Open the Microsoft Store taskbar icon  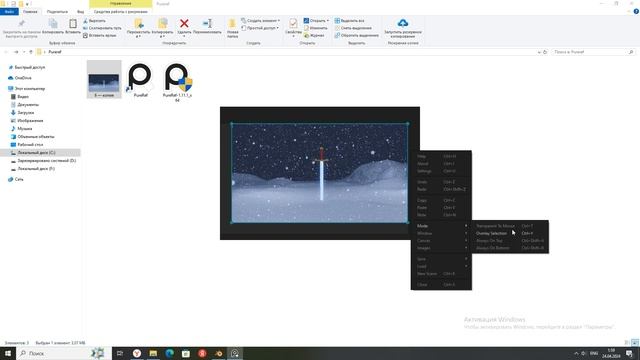186,353
